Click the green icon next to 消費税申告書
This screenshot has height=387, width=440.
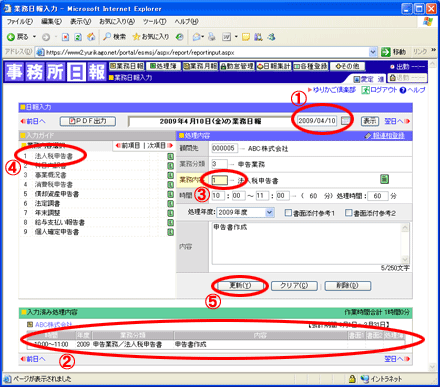click(x=170, y=184)
